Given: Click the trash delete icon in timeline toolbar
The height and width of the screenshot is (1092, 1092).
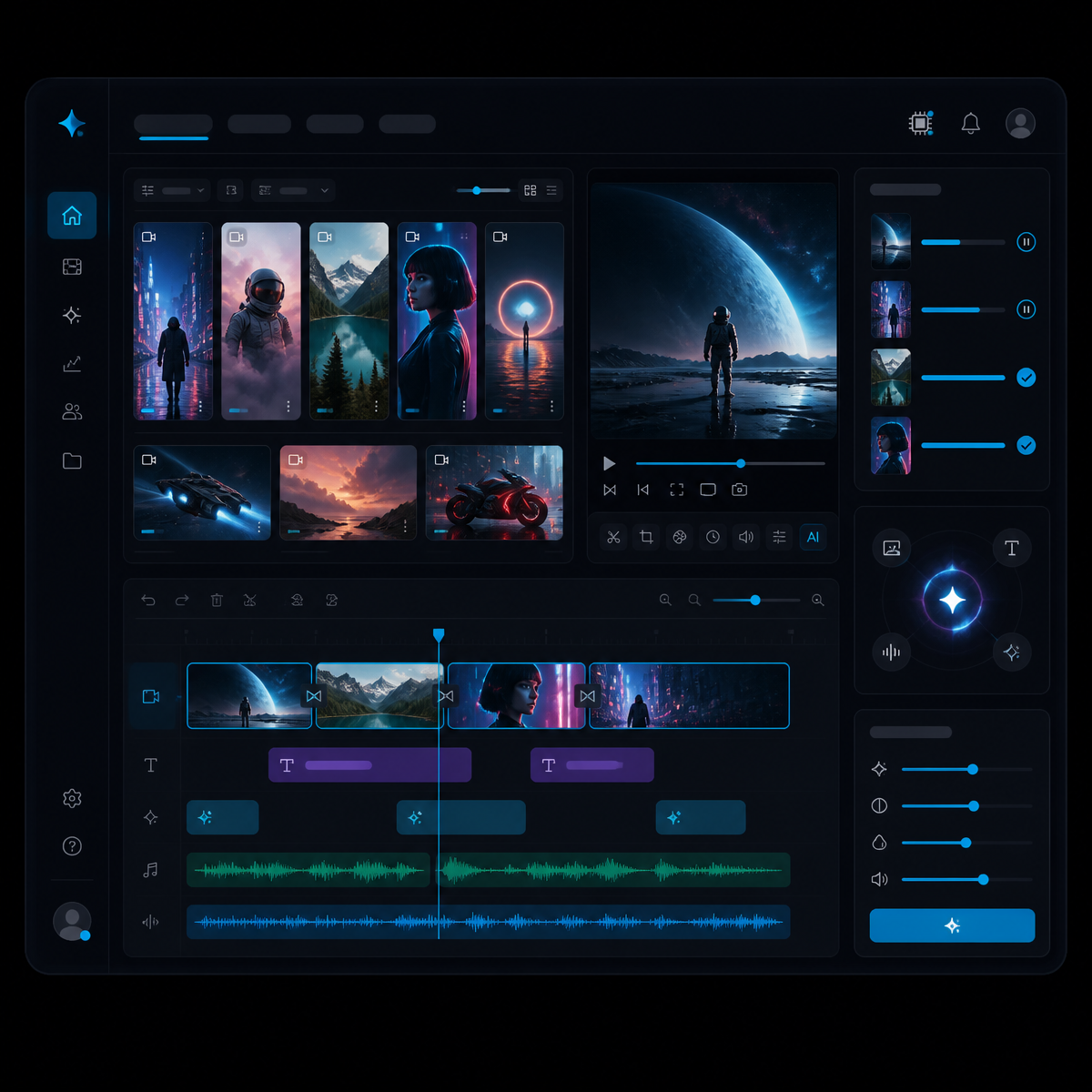Looking at the screenshot, I should [217, 600].
